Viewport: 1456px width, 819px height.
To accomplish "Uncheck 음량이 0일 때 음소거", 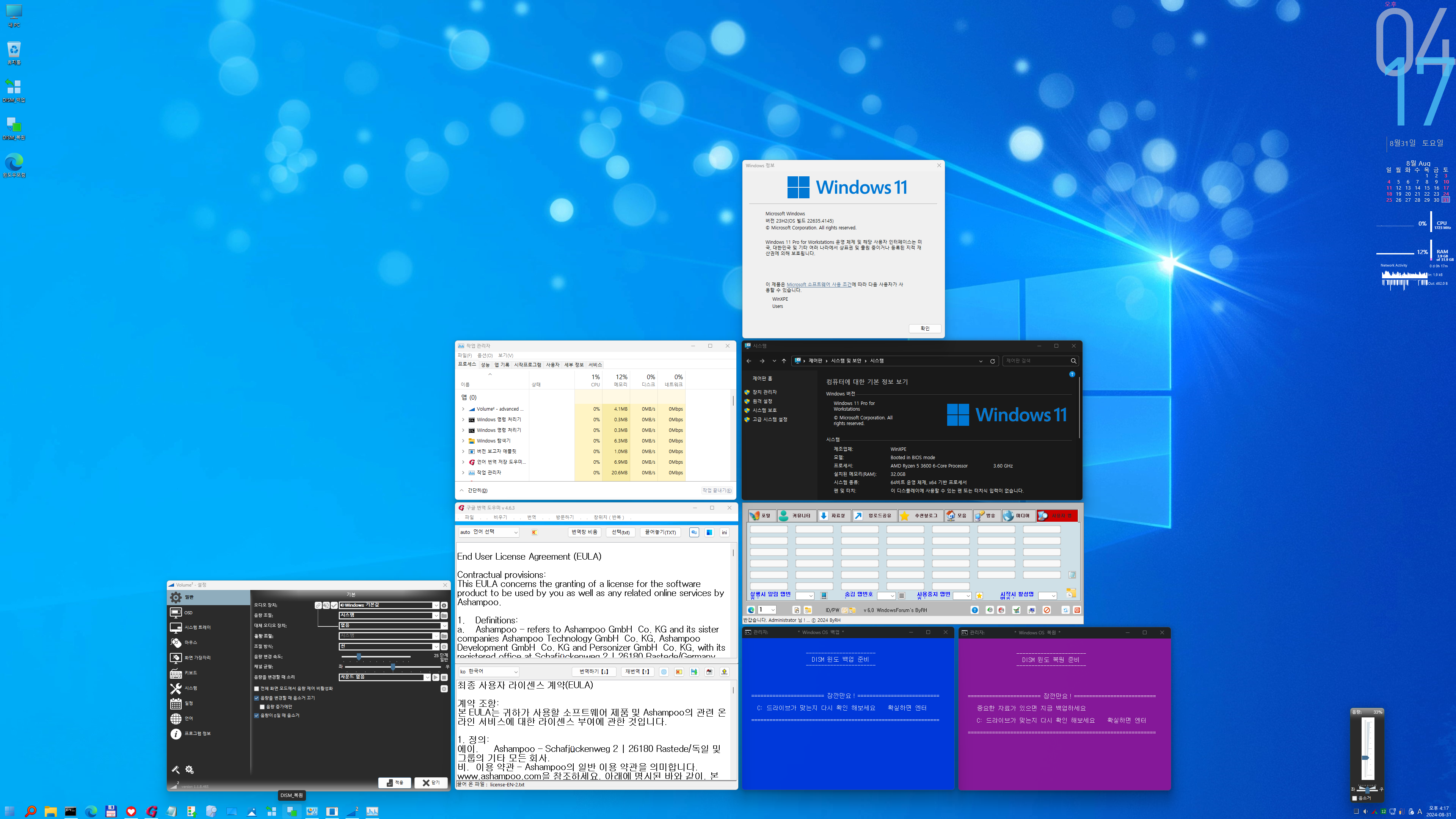I will tap(277, 715).
